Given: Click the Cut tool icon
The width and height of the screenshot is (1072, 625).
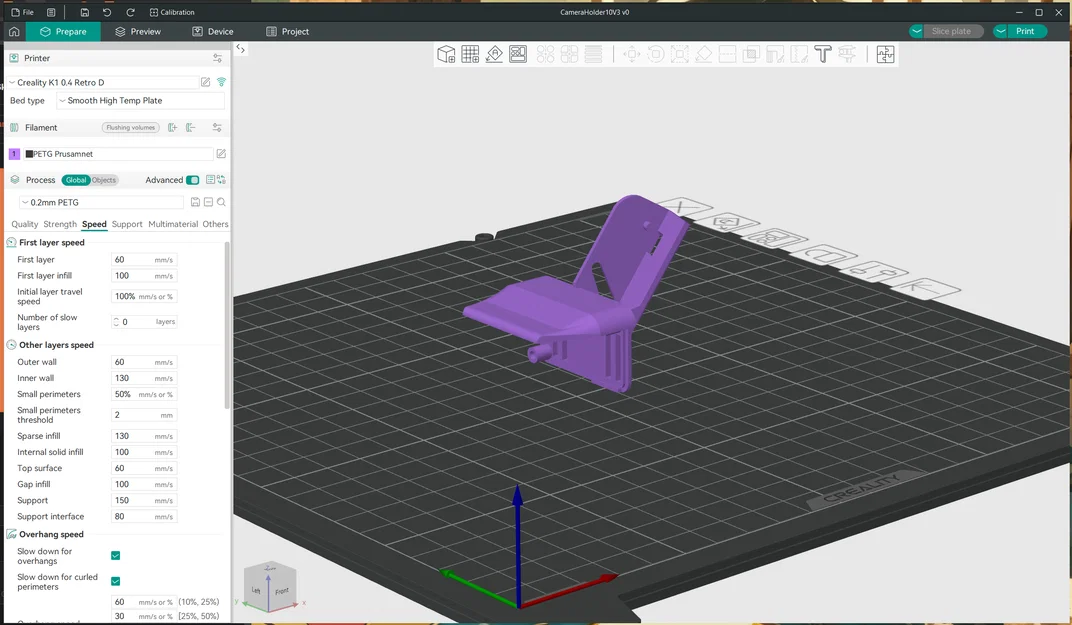Looking at the screenshot, I should [727, 54].
